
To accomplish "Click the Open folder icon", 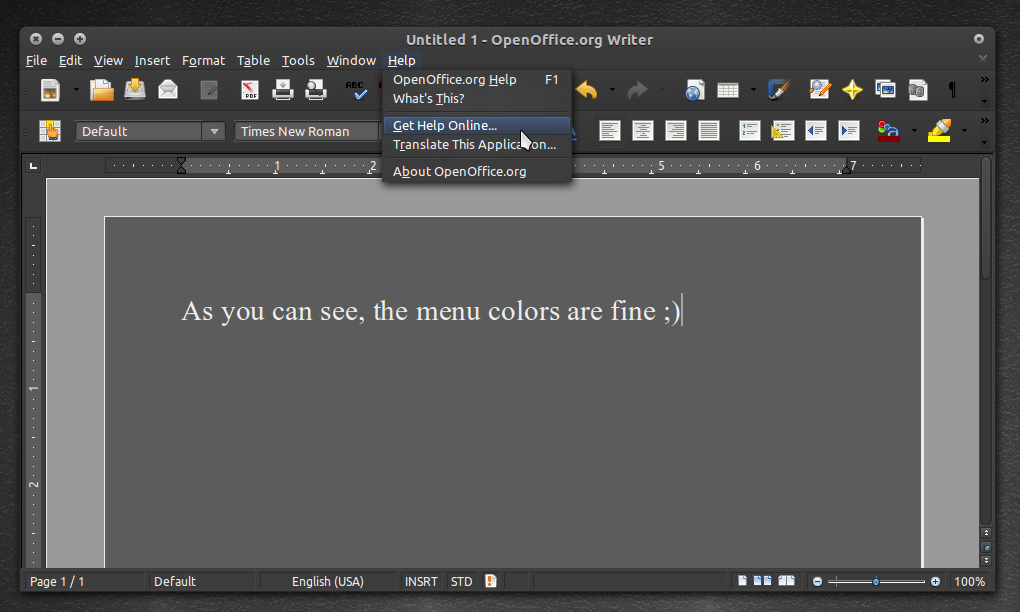I will 101,90.
